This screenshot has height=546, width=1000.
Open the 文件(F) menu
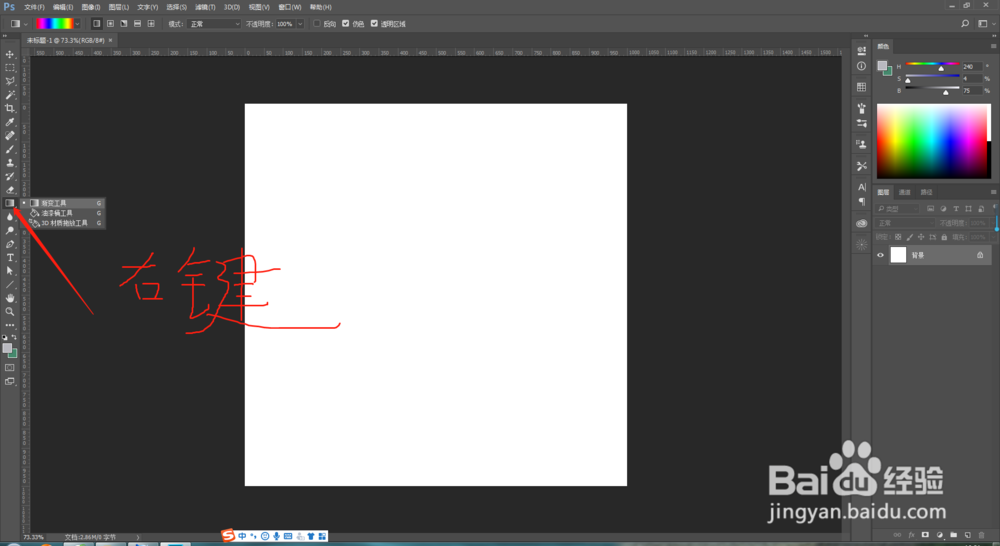click(34, 7)
